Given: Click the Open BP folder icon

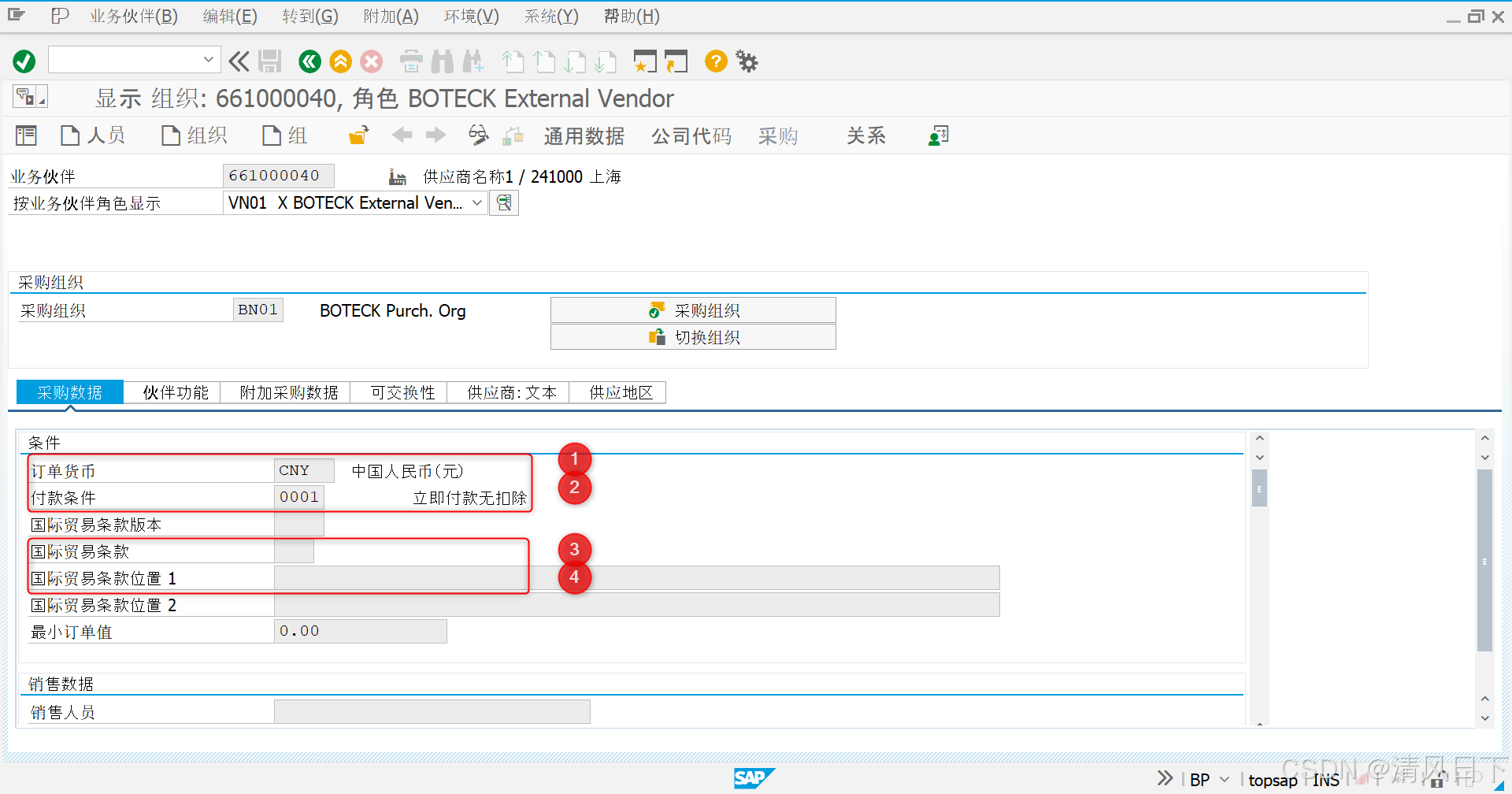Looking at the screenshot, I should 359,135.
